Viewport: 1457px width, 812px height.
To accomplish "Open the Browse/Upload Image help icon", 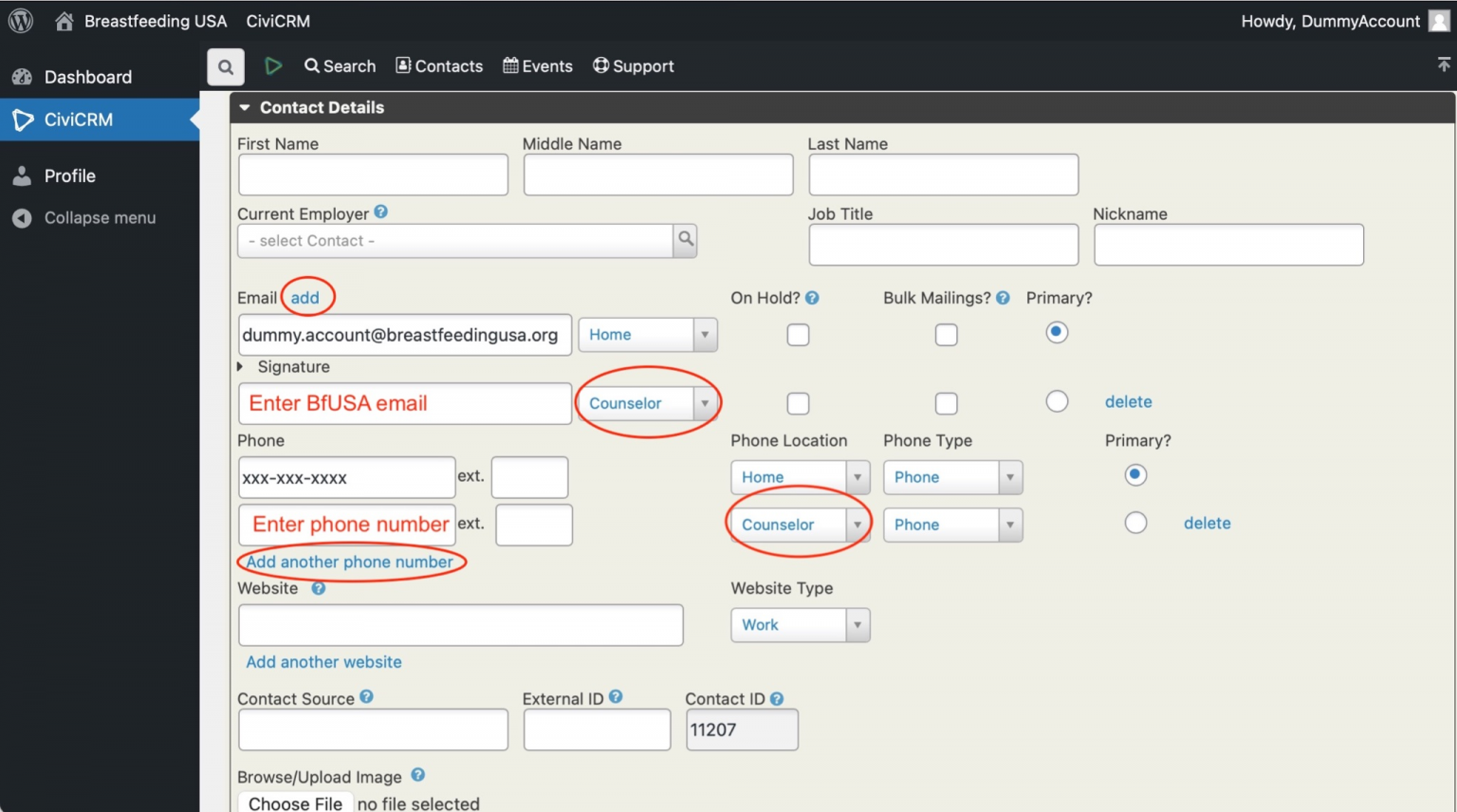I will [417, 775].
